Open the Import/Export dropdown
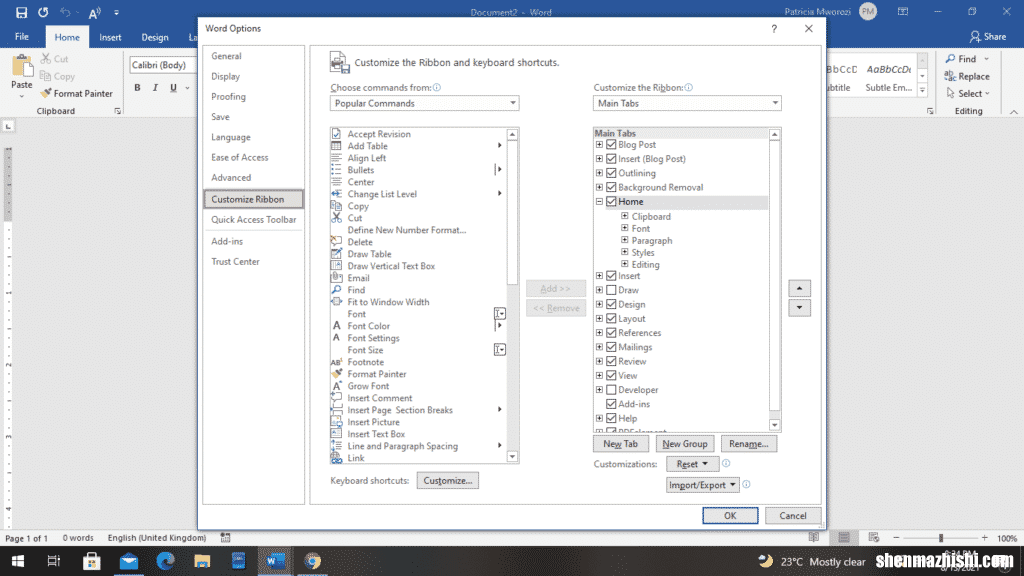1024x576 pixels. [702, 485]
